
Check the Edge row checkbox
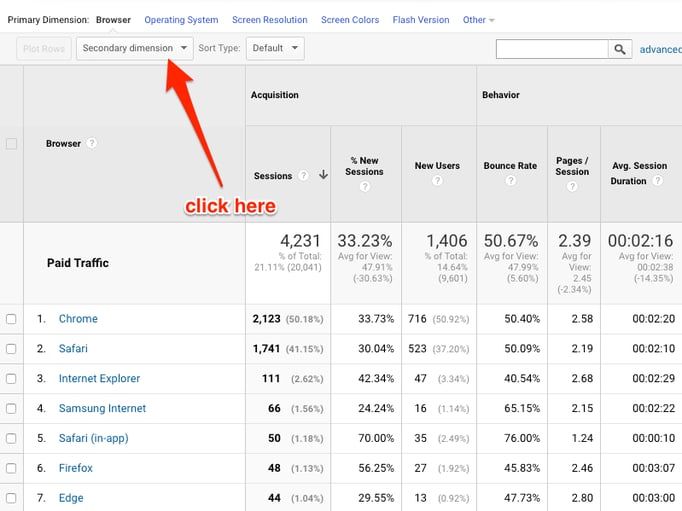[11, 498]
